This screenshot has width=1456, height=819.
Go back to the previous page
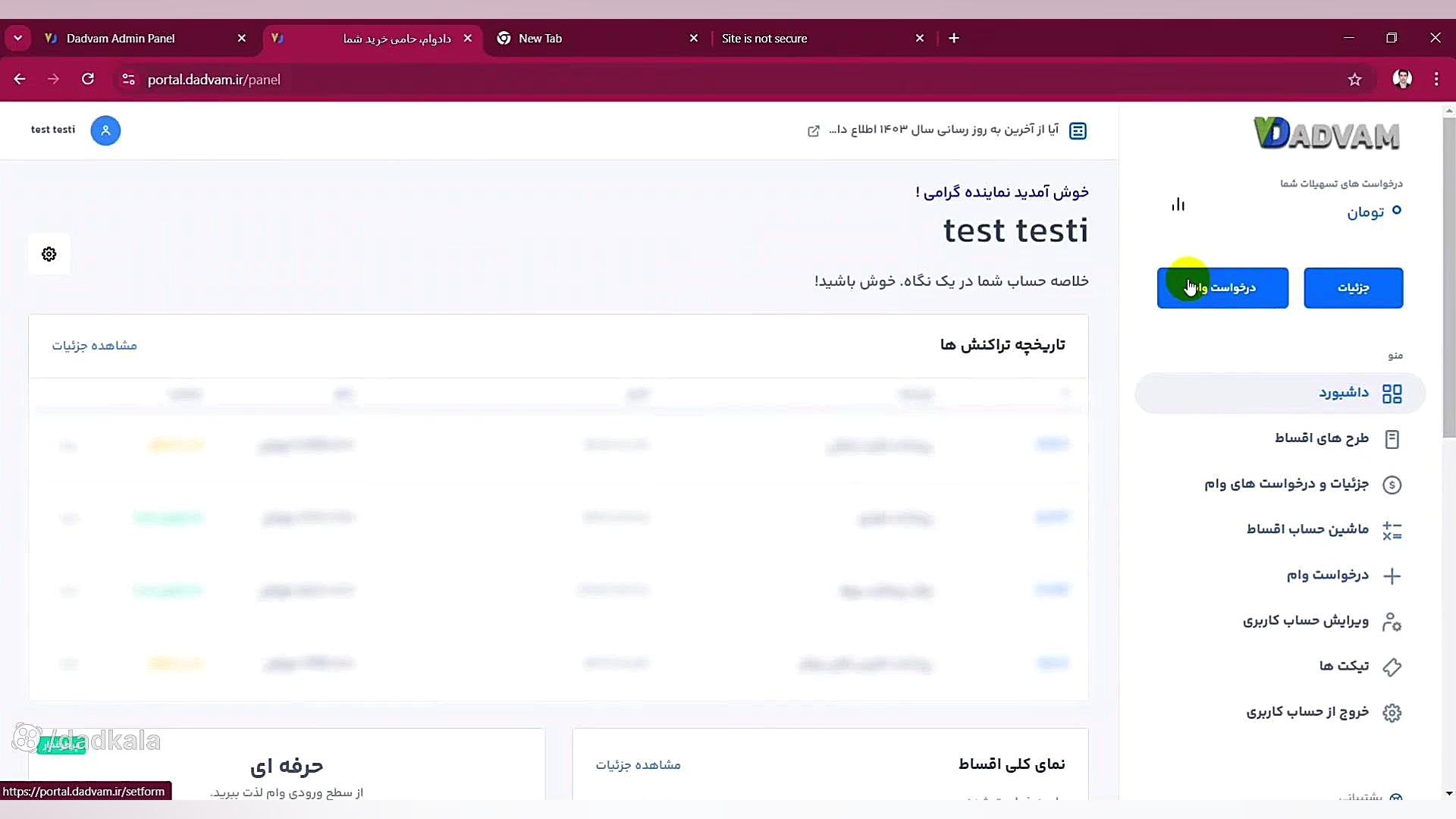(20, 79)
